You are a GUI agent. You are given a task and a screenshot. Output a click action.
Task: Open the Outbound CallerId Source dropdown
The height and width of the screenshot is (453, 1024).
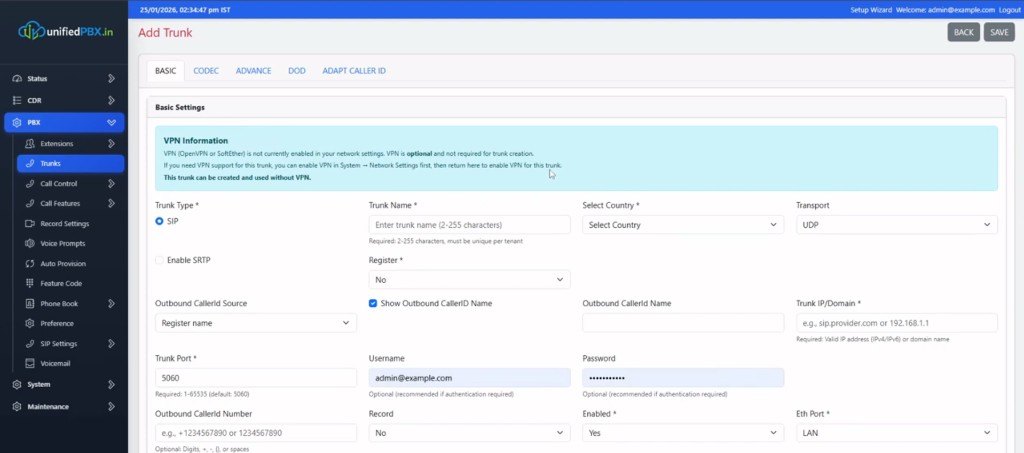[x=256, y=323]
